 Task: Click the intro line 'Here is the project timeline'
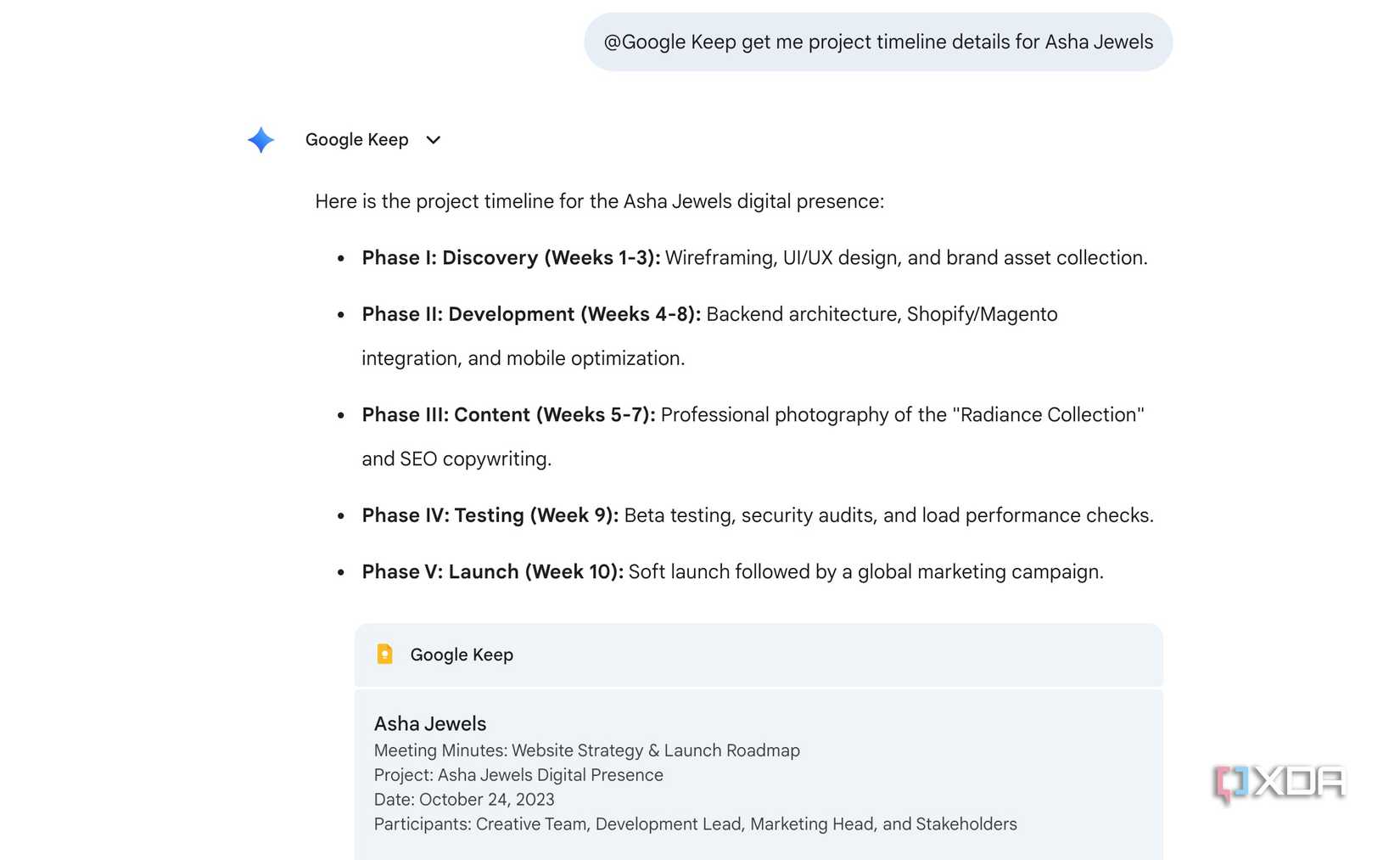pyautogui.click(x=600, y=201)
